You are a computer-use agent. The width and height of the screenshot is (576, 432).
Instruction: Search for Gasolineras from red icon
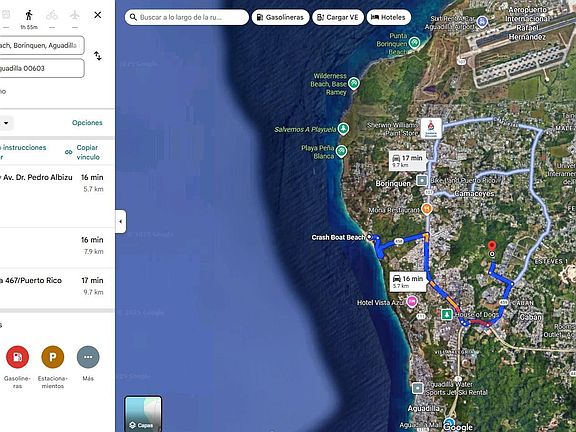(x=17, y=357)
